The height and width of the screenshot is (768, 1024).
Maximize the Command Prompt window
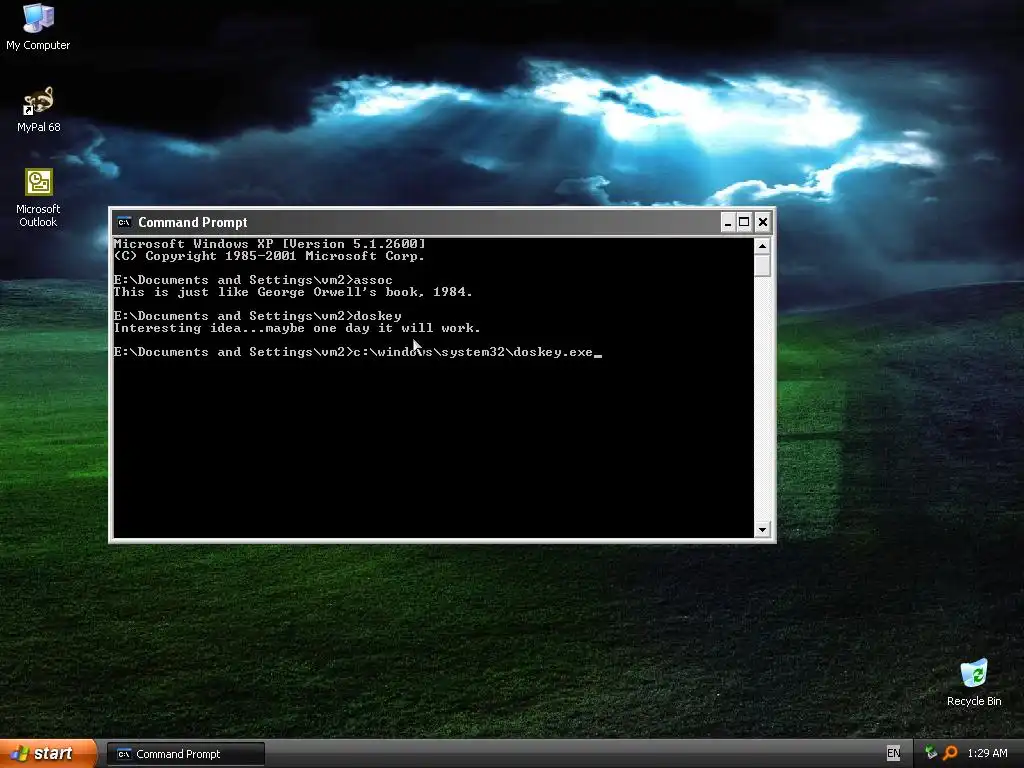point(744,222)
